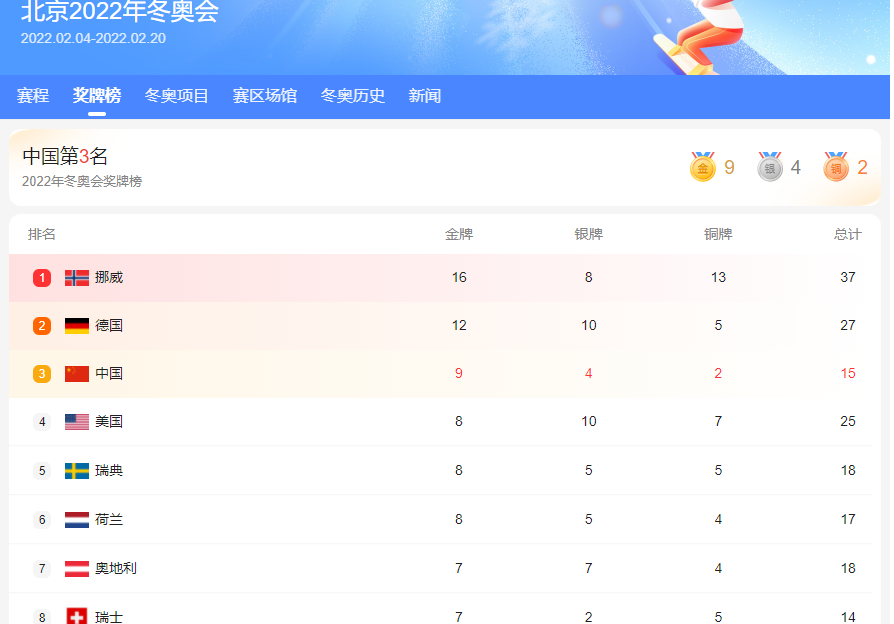Click Germany's gold count 12
Viewport: 894px width, 624px height.
(459, 325)
